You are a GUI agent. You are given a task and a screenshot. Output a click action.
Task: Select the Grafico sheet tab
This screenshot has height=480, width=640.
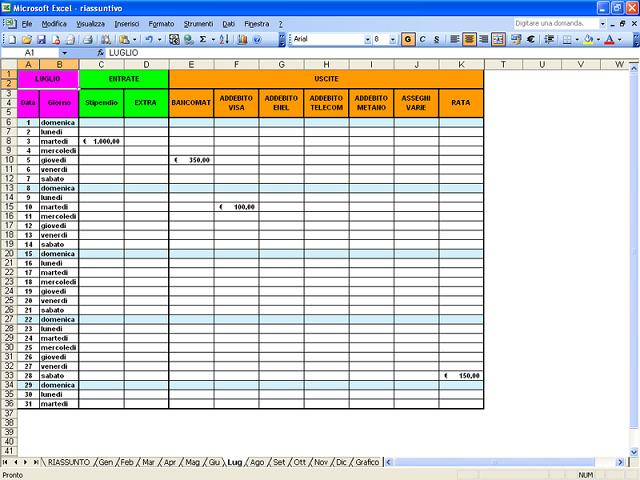[x=367, y=462]
